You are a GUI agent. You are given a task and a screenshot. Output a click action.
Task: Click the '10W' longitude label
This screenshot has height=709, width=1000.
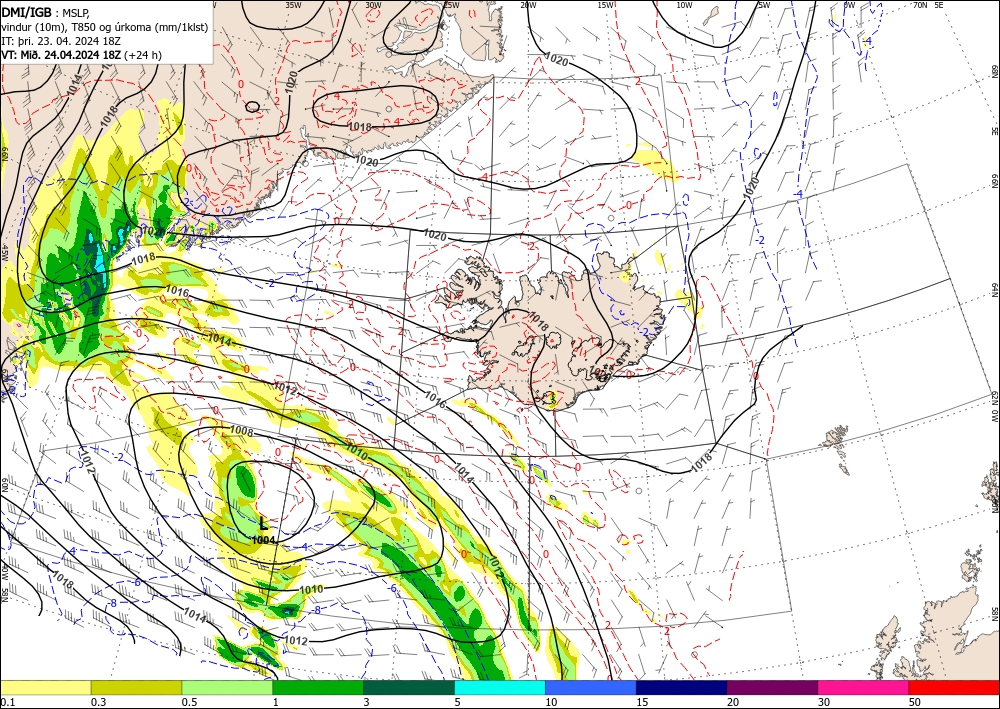click(684, 5)
